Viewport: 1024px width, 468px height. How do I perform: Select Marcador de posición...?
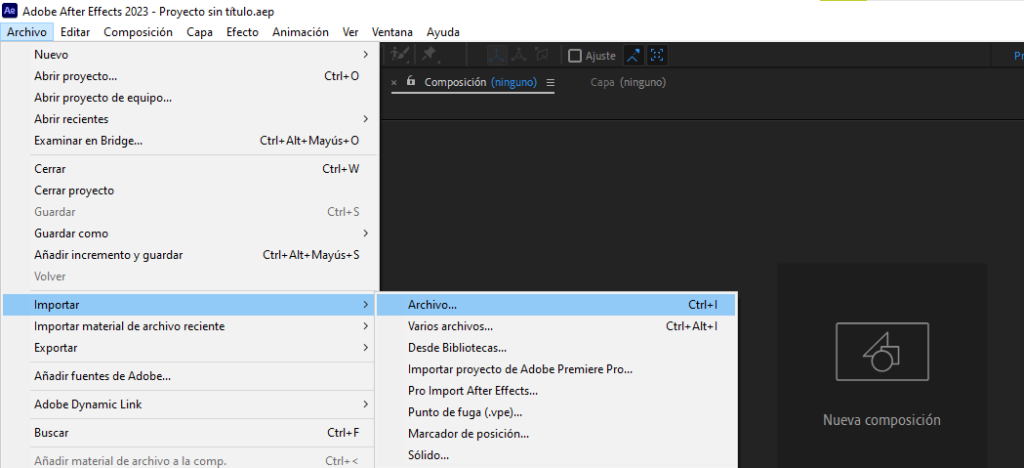(556, 433)
